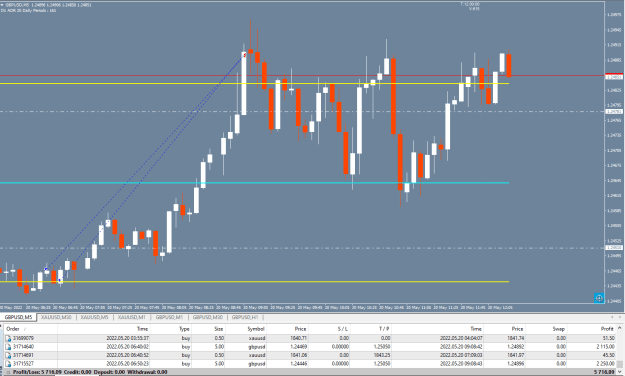The width and height of the screenshot is (625, 376).
Task: Click open time 2022.05.20 06:40:02
Action: click(128, 347)
